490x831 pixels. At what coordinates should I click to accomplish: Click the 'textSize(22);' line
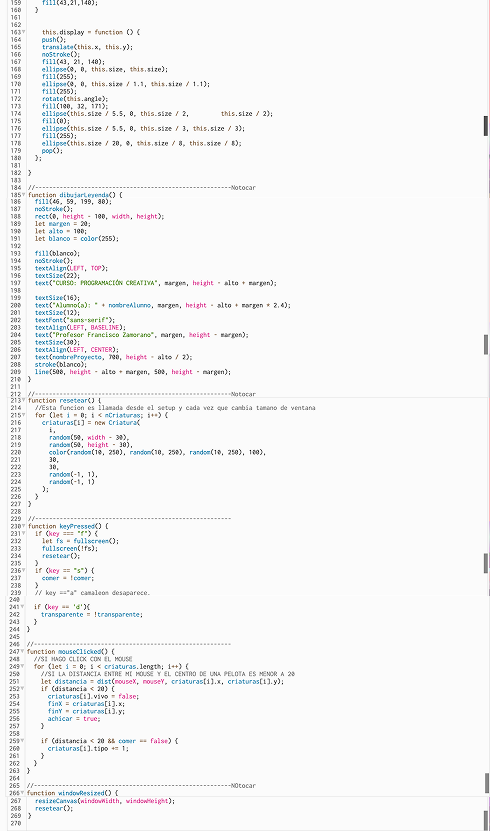pyautogui.click(x=57, y=276)
